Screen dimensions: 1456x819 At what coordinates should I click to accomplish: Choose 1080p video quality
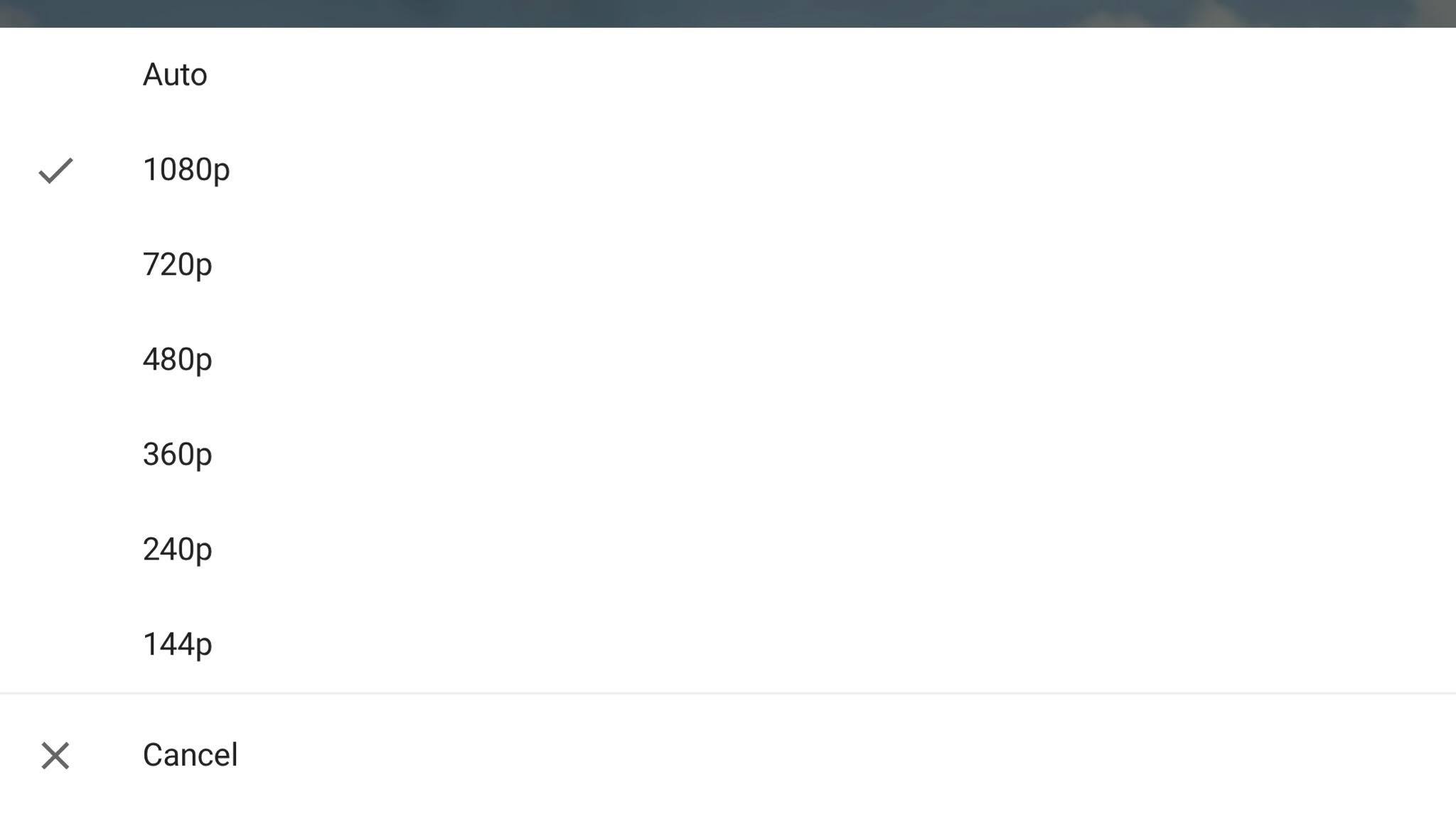728,170
